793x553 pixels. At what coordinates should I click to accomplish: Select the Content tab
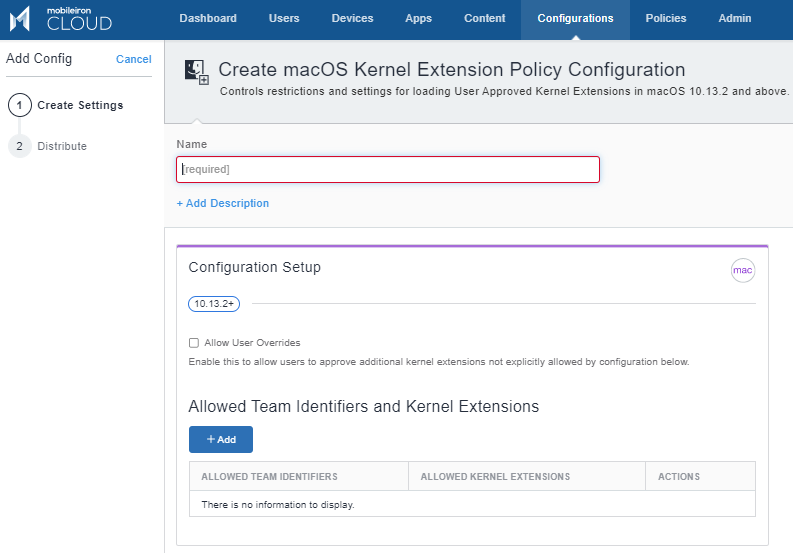point(484,18)
